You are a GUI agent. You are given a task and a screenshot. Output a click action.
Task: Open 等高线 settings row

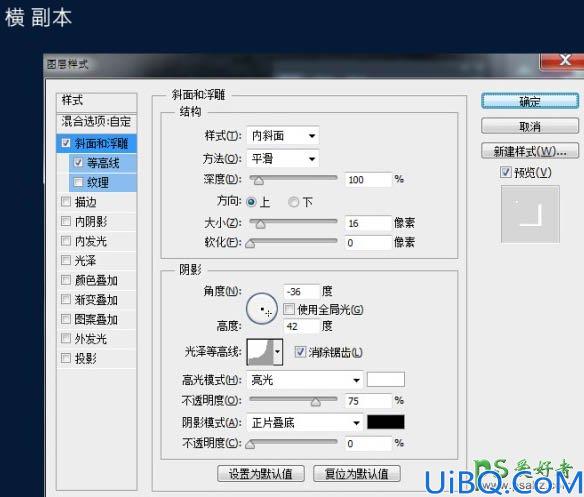click(103, 163)
